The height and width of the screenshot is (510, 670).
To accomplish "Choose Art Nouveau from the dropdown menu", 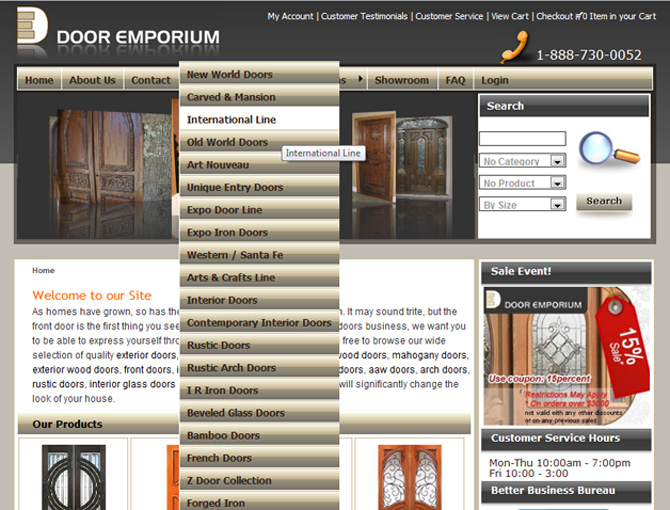I will [x=259, y=164].
